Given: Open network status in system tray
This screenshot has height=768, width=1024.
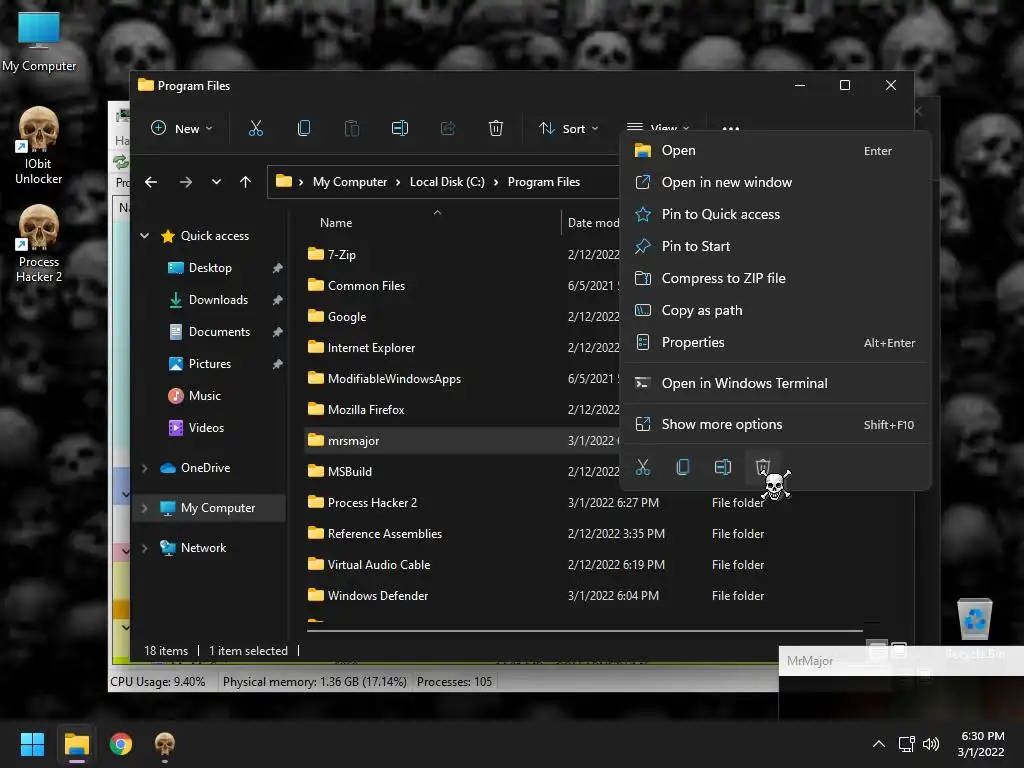Looking at the screenshot, I should (x=906, y=744).
